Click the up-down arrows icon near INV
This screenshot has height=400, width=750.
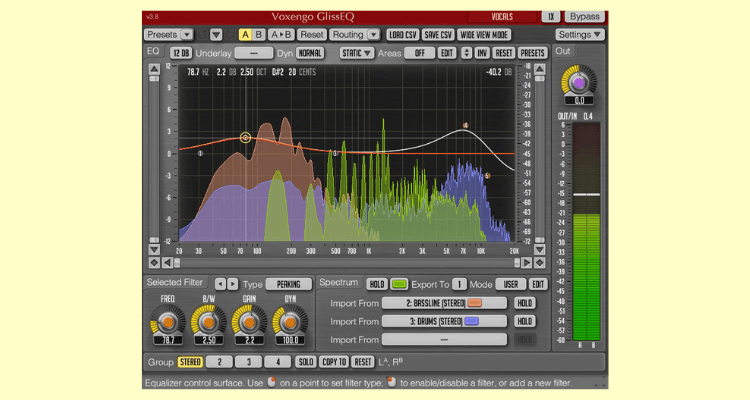466,53
